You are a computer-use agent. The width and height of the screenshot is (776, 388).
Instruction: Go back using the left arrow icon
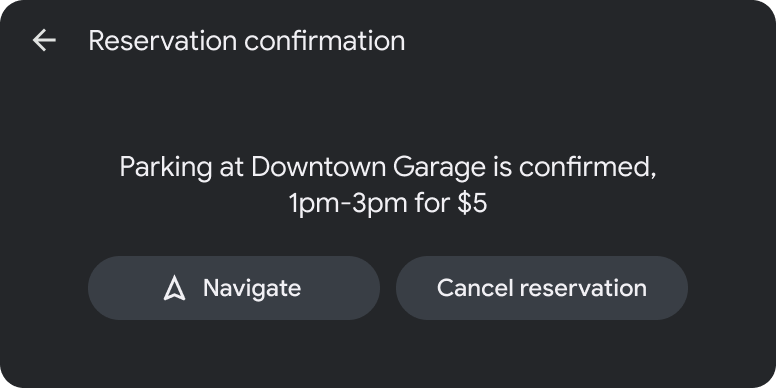pyautogui.click(x=44, y=40)
